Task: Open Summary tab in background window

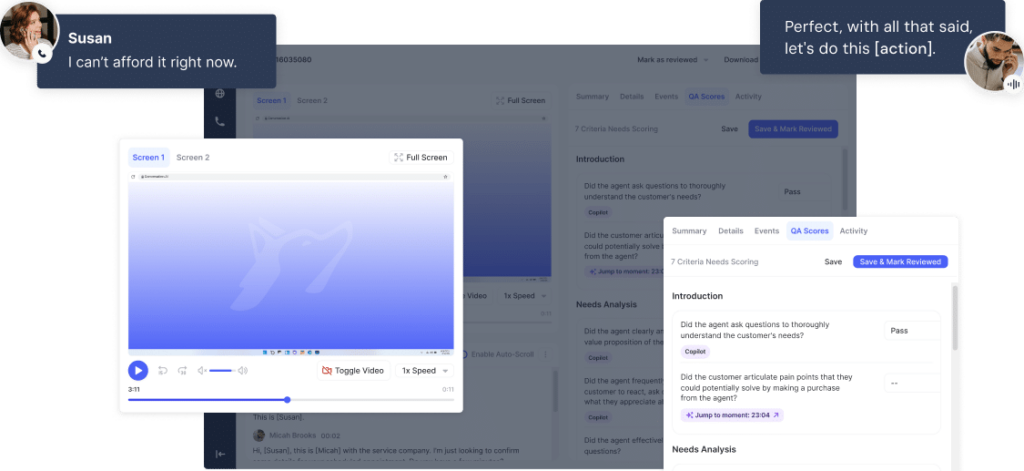Action: [592, 97]
